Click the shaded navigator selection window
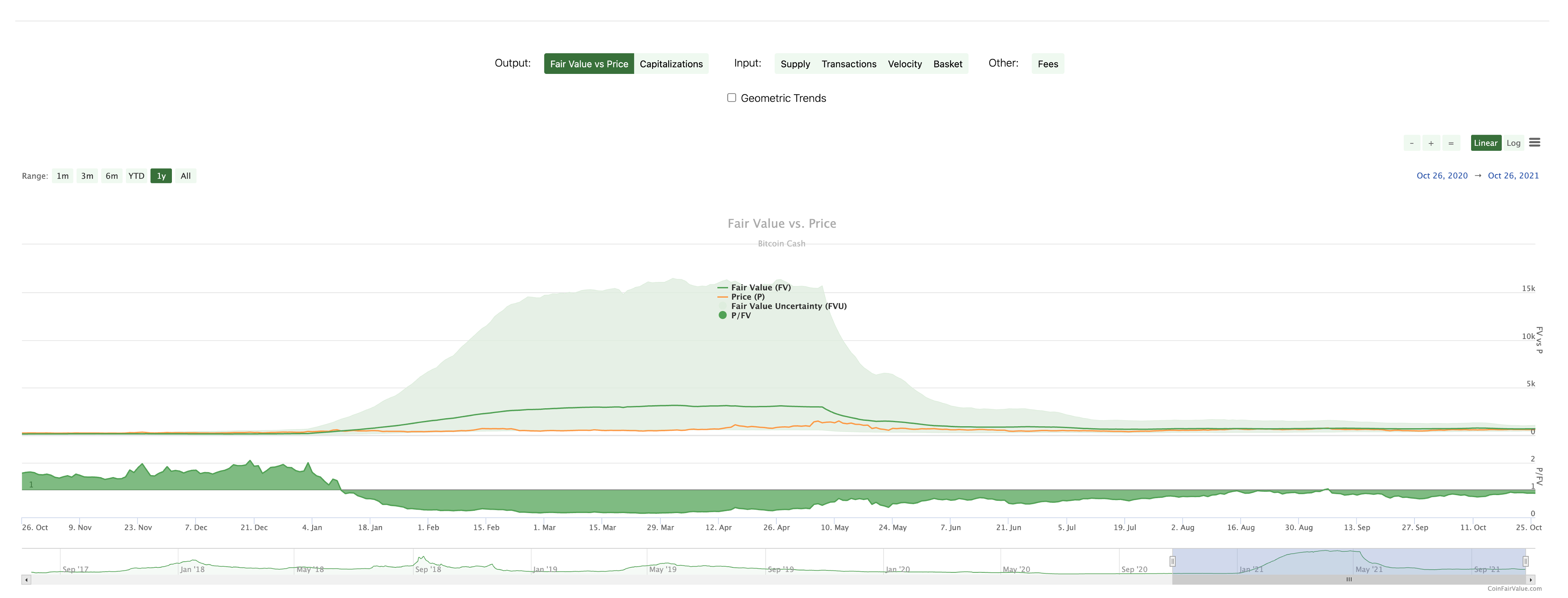The height and width of the screenshot is (598, 1568). (1349, 561)
